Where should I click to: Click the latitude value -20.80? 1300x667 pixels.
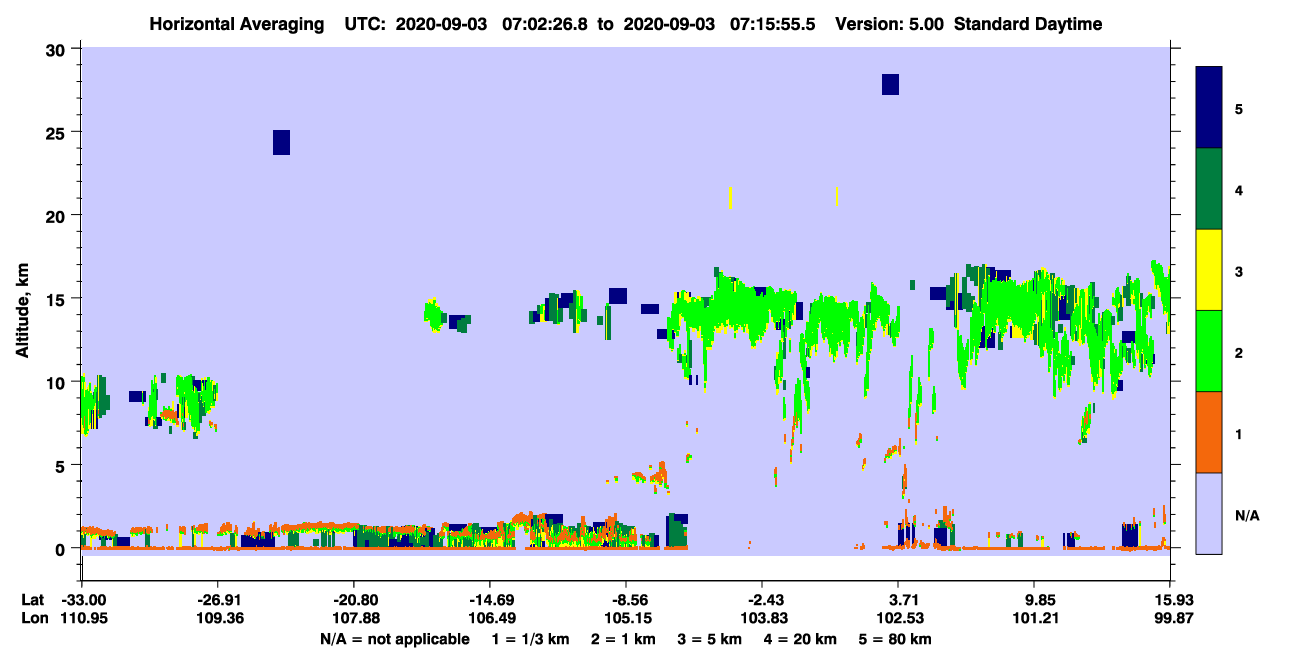[354, 600]
